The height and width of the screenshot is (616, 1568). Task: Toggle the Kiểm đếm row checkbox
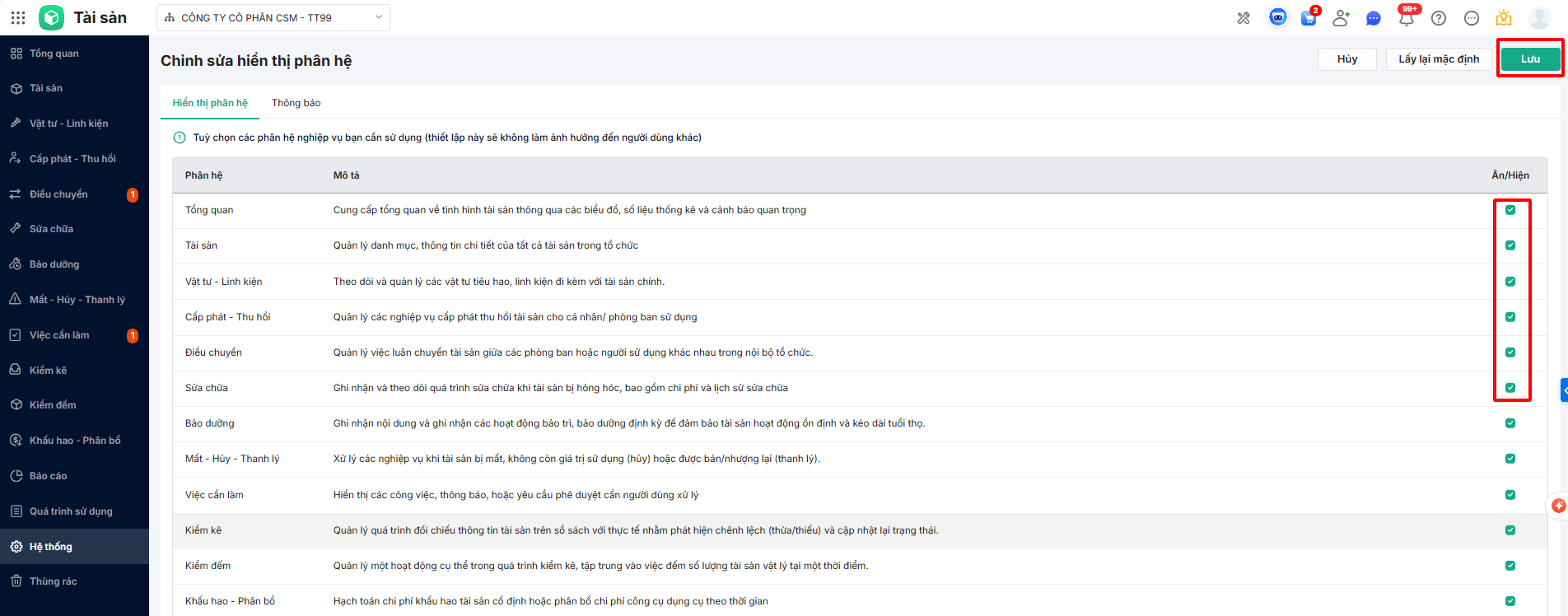coord(1510,566)
